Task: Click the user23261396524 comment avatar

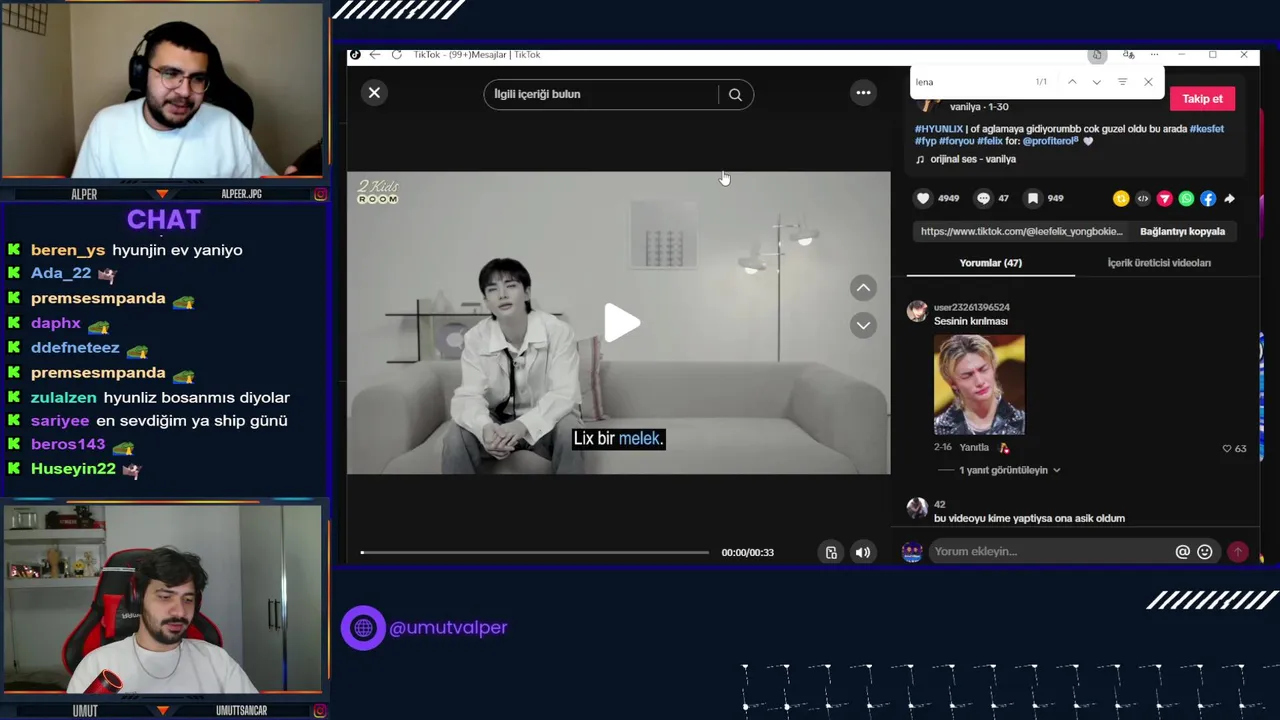Action: 917,311
